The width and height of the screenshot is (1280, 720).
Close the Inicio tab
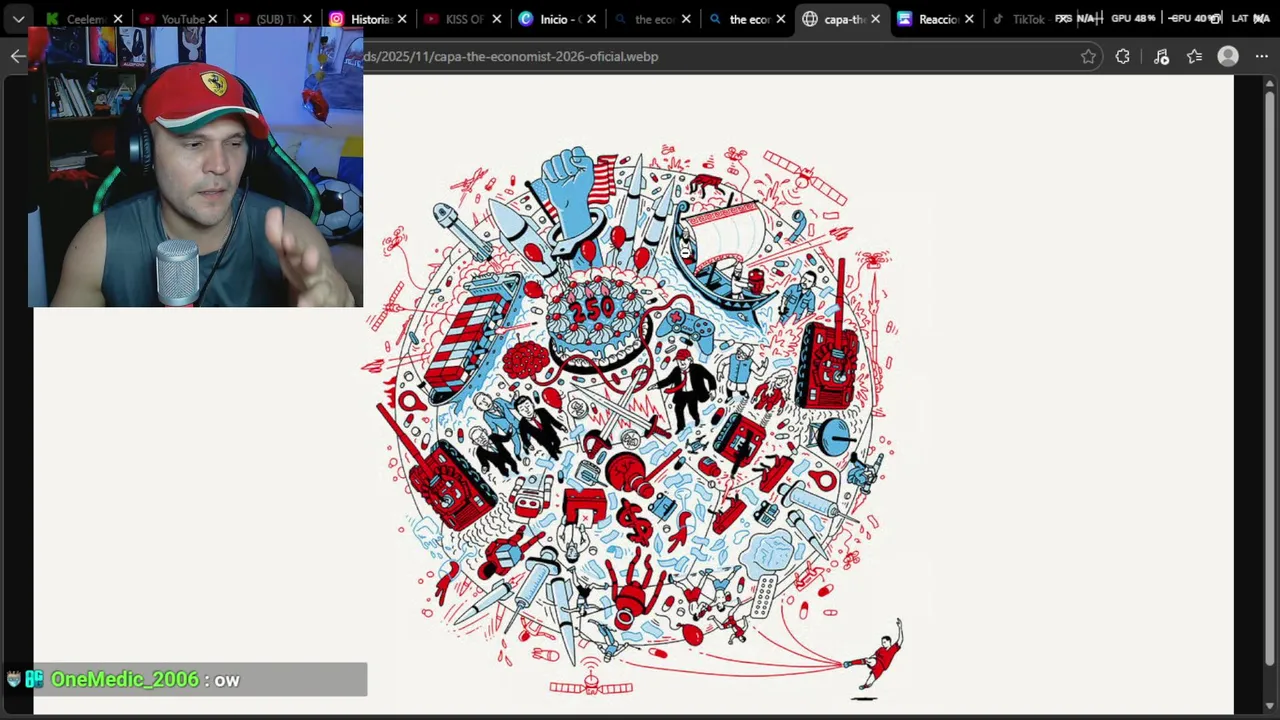click(591, 19)
